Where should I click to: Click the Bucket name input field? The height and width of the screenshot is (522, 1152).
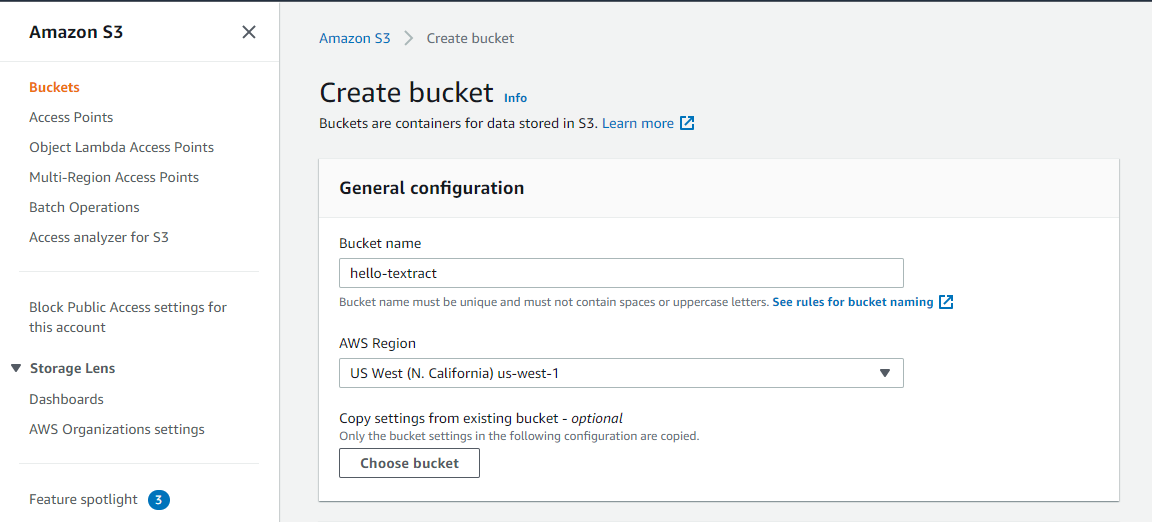621,273
